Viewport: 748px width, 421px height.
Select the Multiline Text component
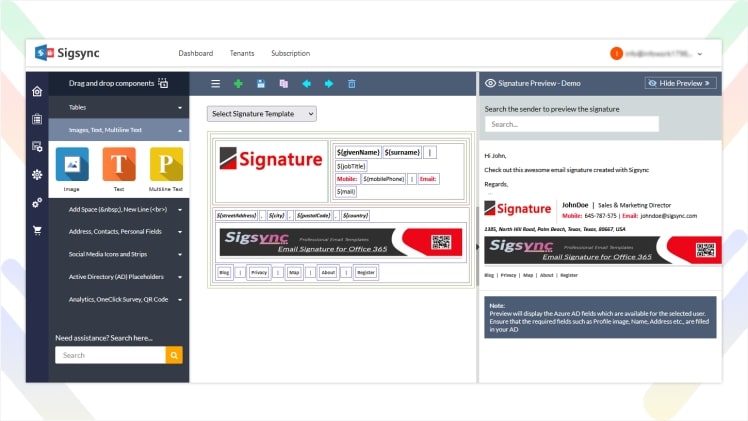(x=166, y=164)
